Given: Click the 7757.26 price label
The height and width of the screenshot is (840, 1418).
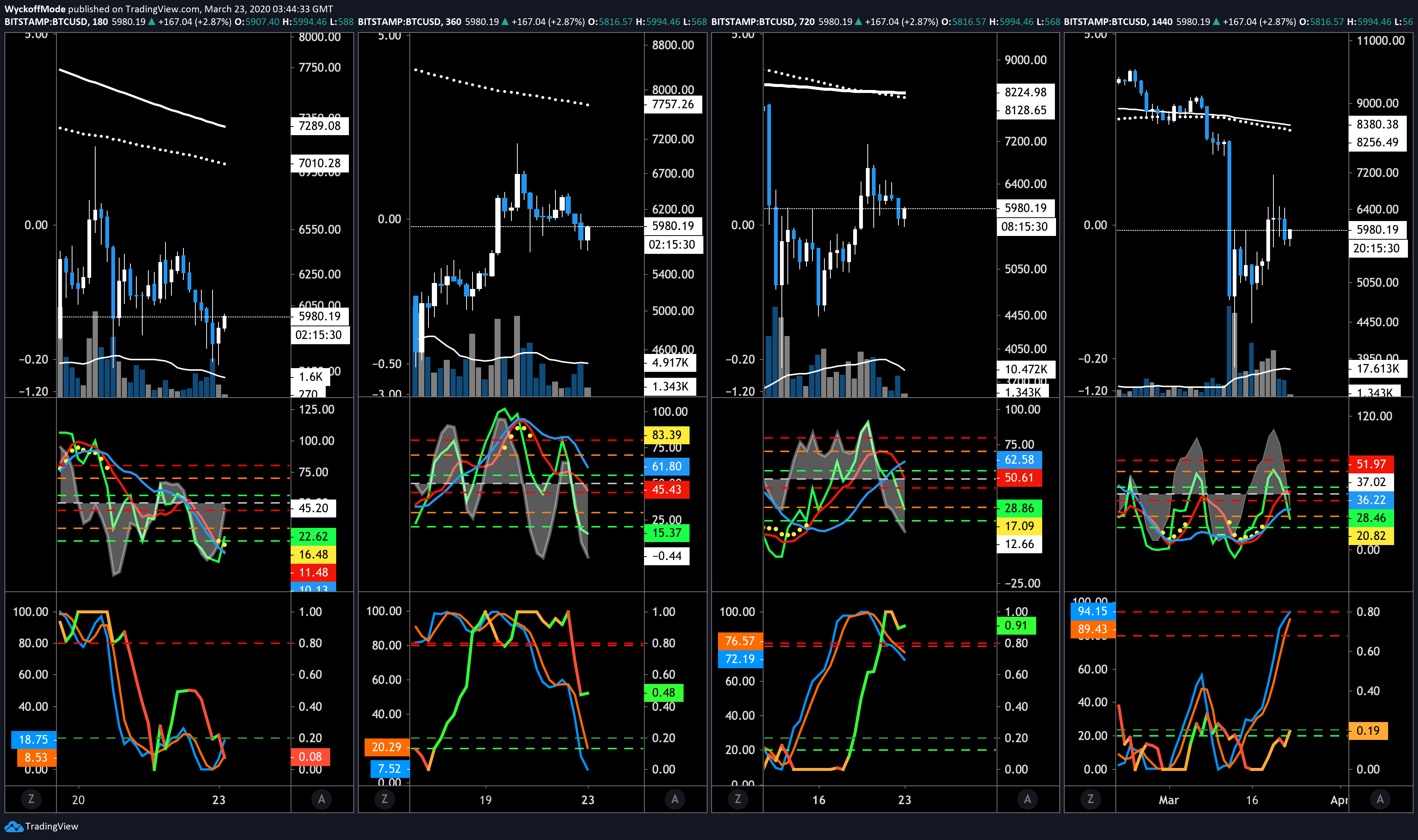Looking at the screenshot, I should pyautogui.click(x=673, y=104).
